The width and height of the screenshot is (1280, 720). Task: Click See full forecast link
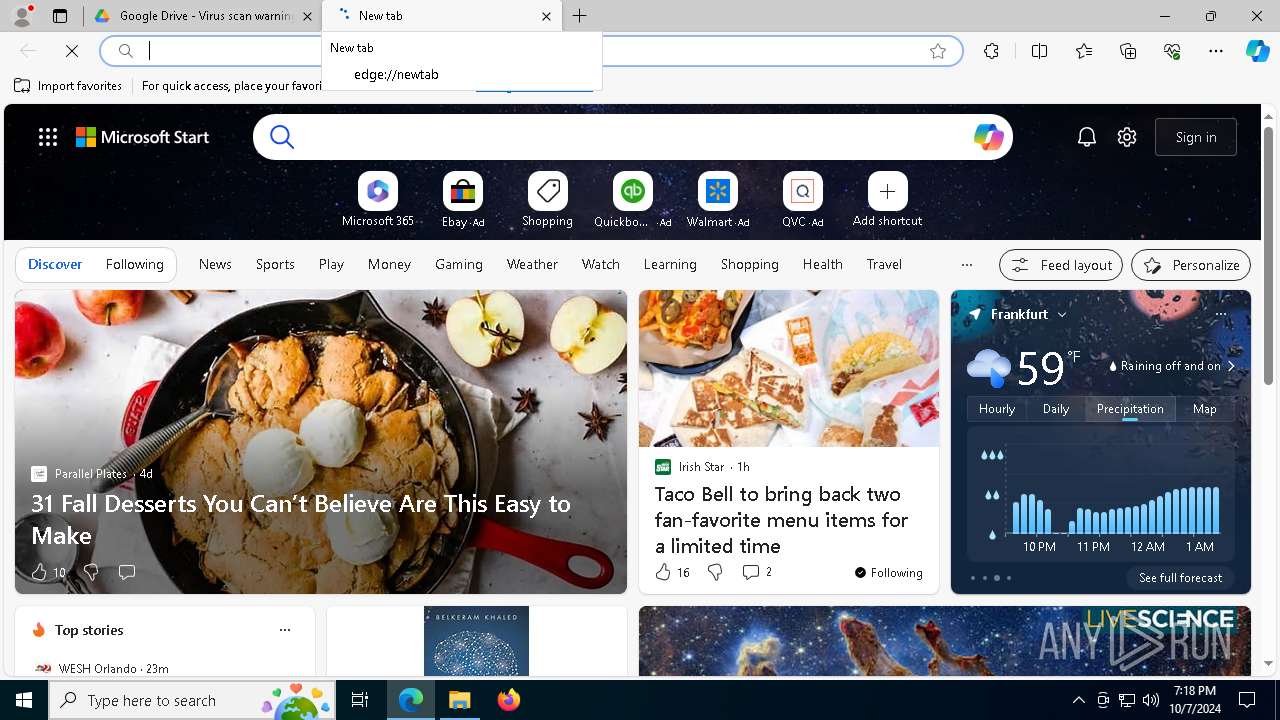click(x=1180, y=578)
